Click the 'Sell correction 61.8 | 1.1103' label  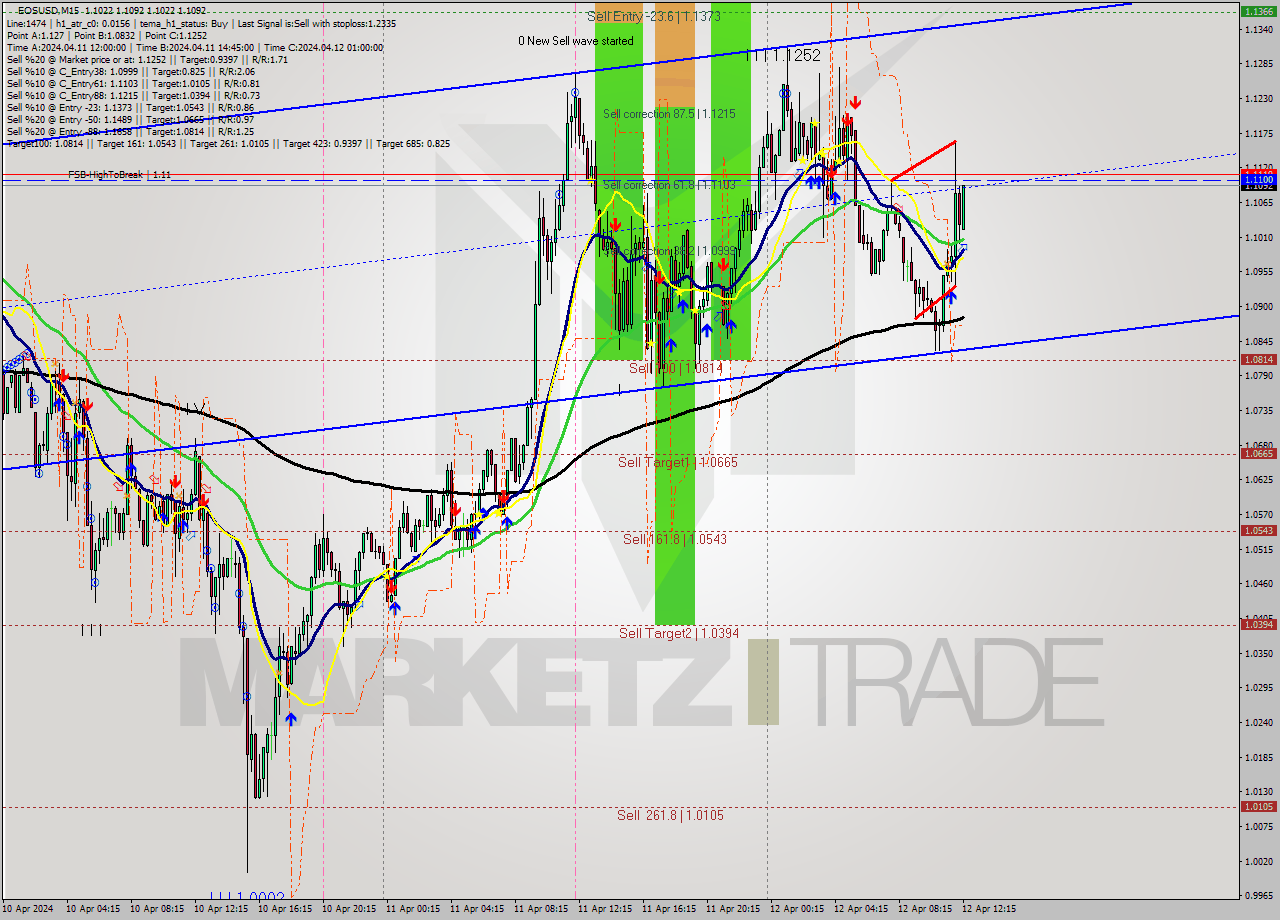click(669, 185)
